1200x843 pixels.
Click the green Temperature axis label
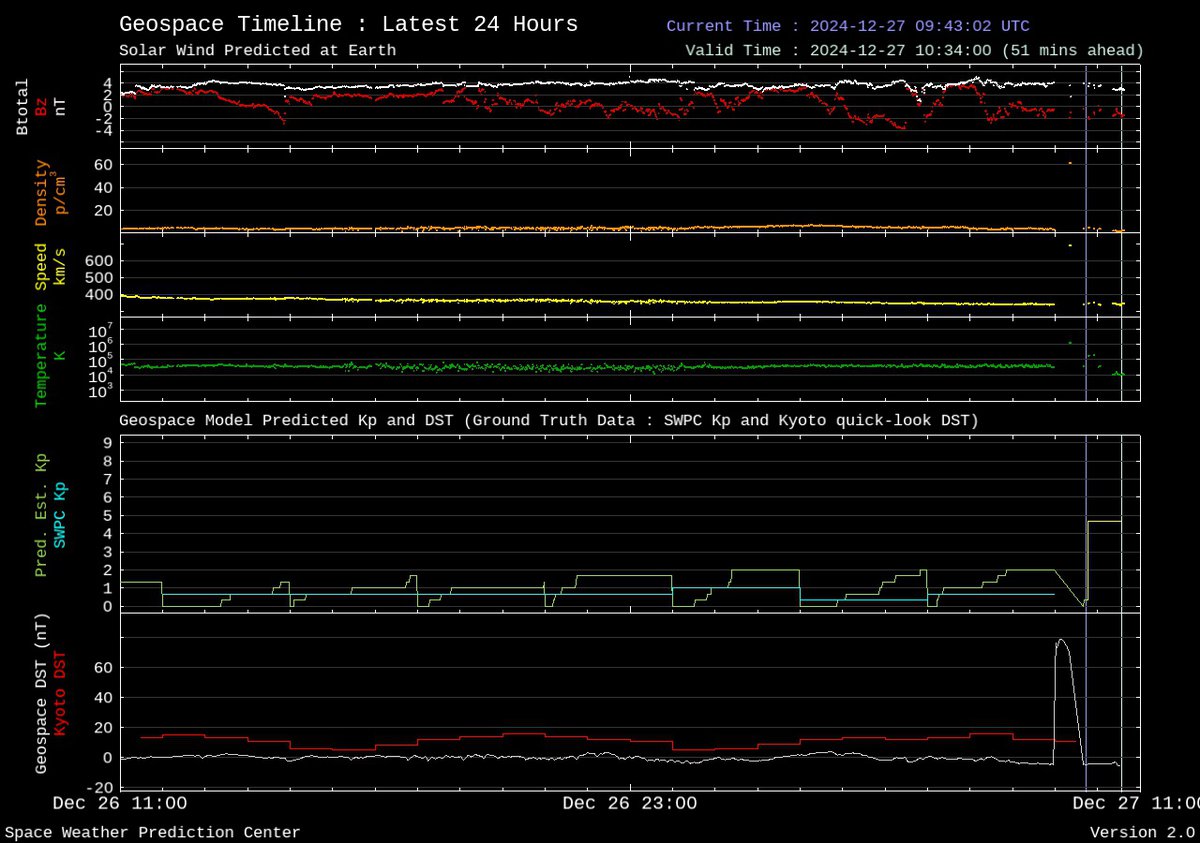coord(41,355)
